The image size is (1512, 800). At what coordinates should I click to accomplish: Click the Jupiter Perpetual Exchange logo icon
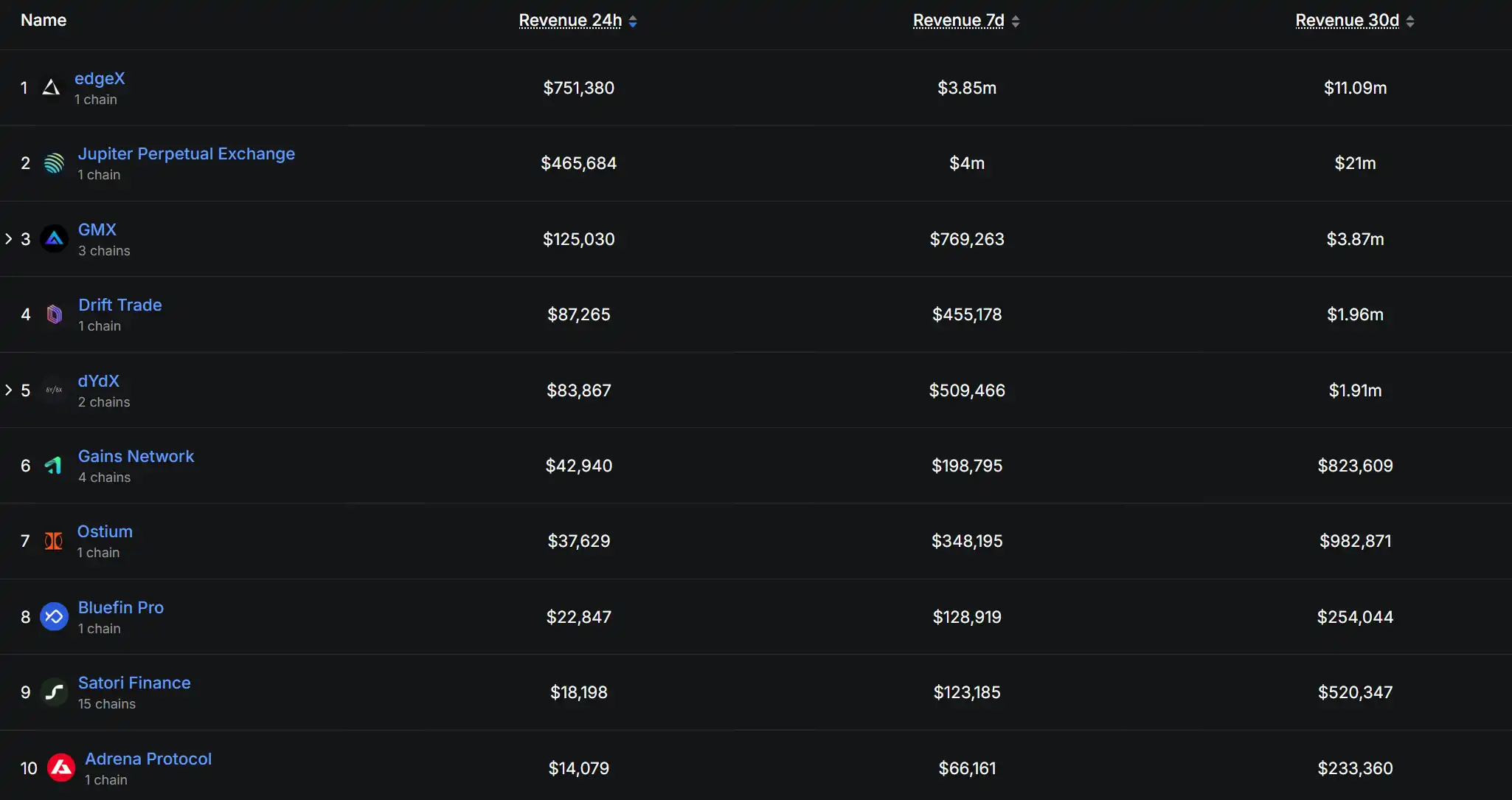[x=54, y=163]
